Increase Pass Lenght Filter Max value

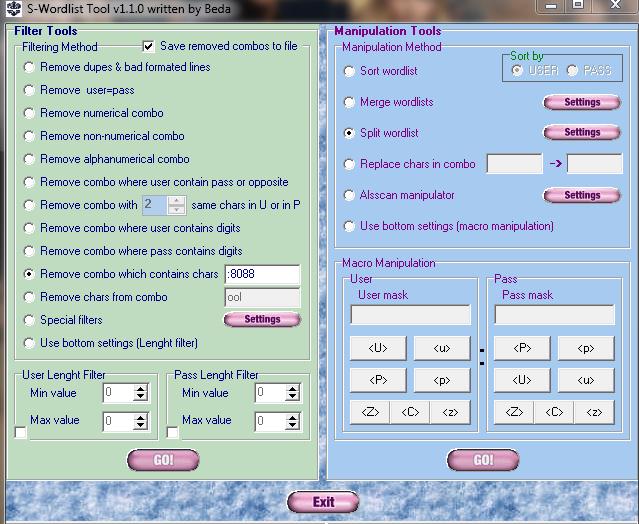[x=293, y=418]
